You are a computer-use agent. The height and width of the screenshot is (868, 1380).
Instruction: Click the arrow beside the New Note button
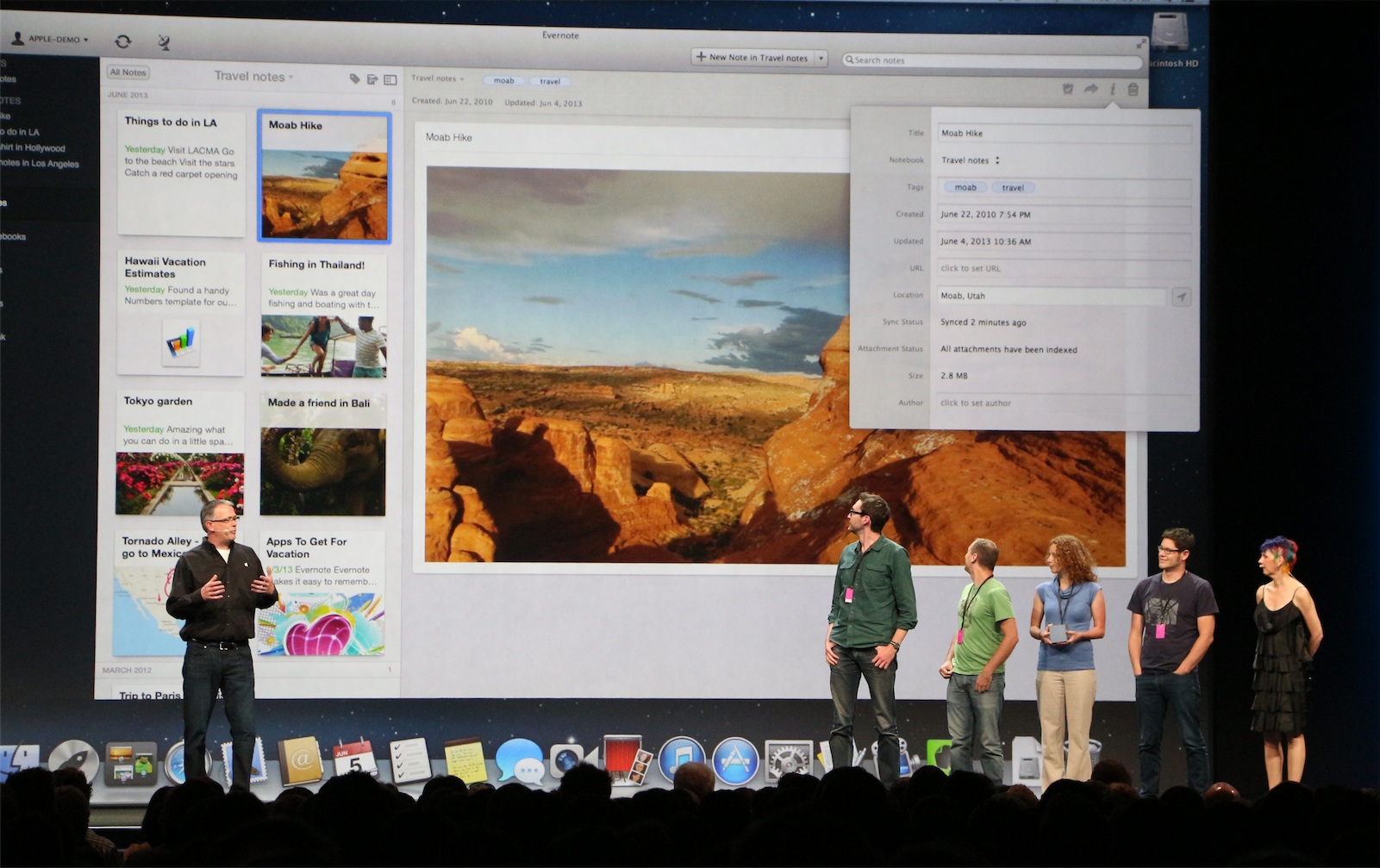tap(821, 58)
